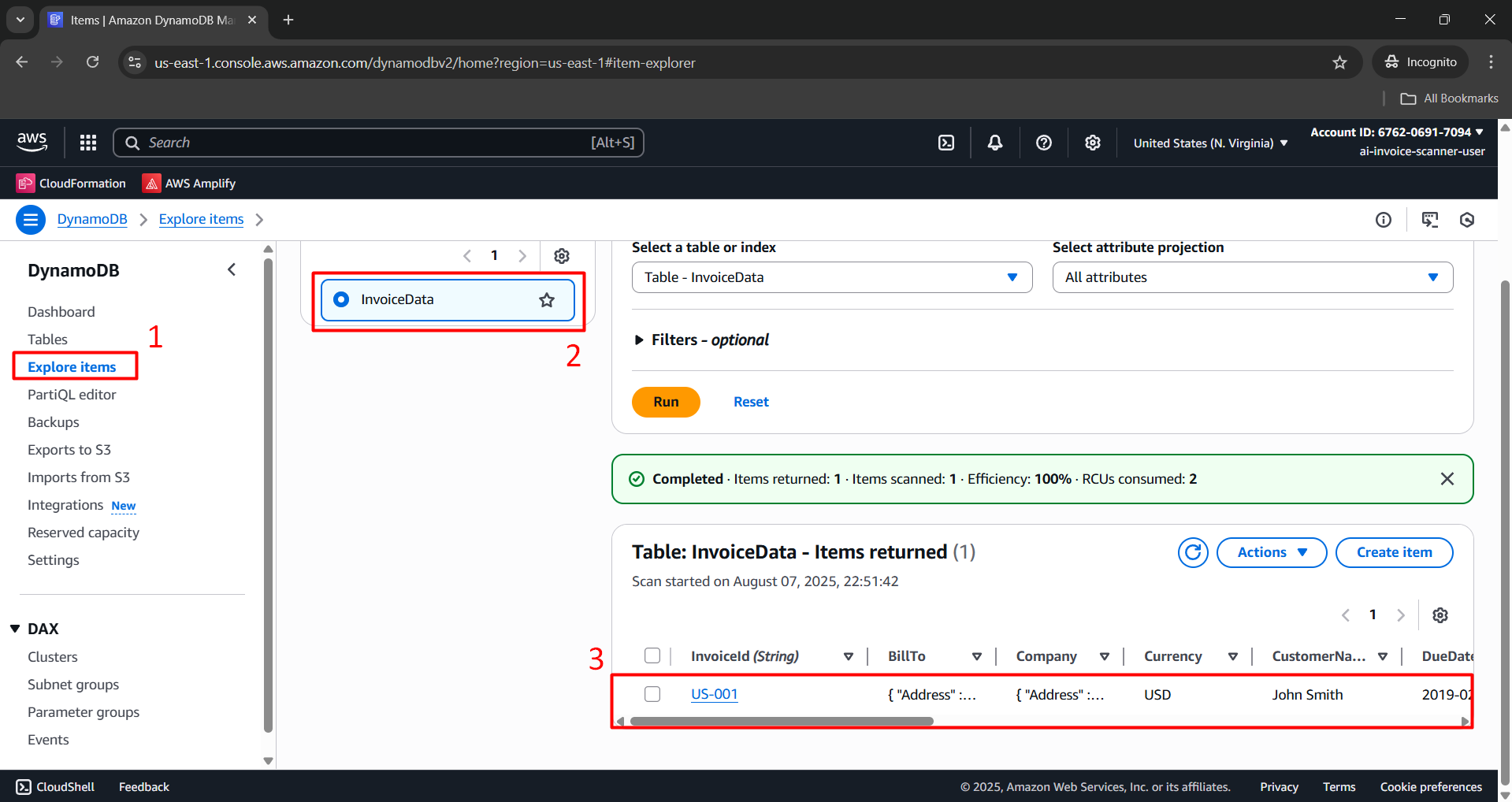Click the refresh items icon button
The image size is (1512, 802).
point(1193,552)
